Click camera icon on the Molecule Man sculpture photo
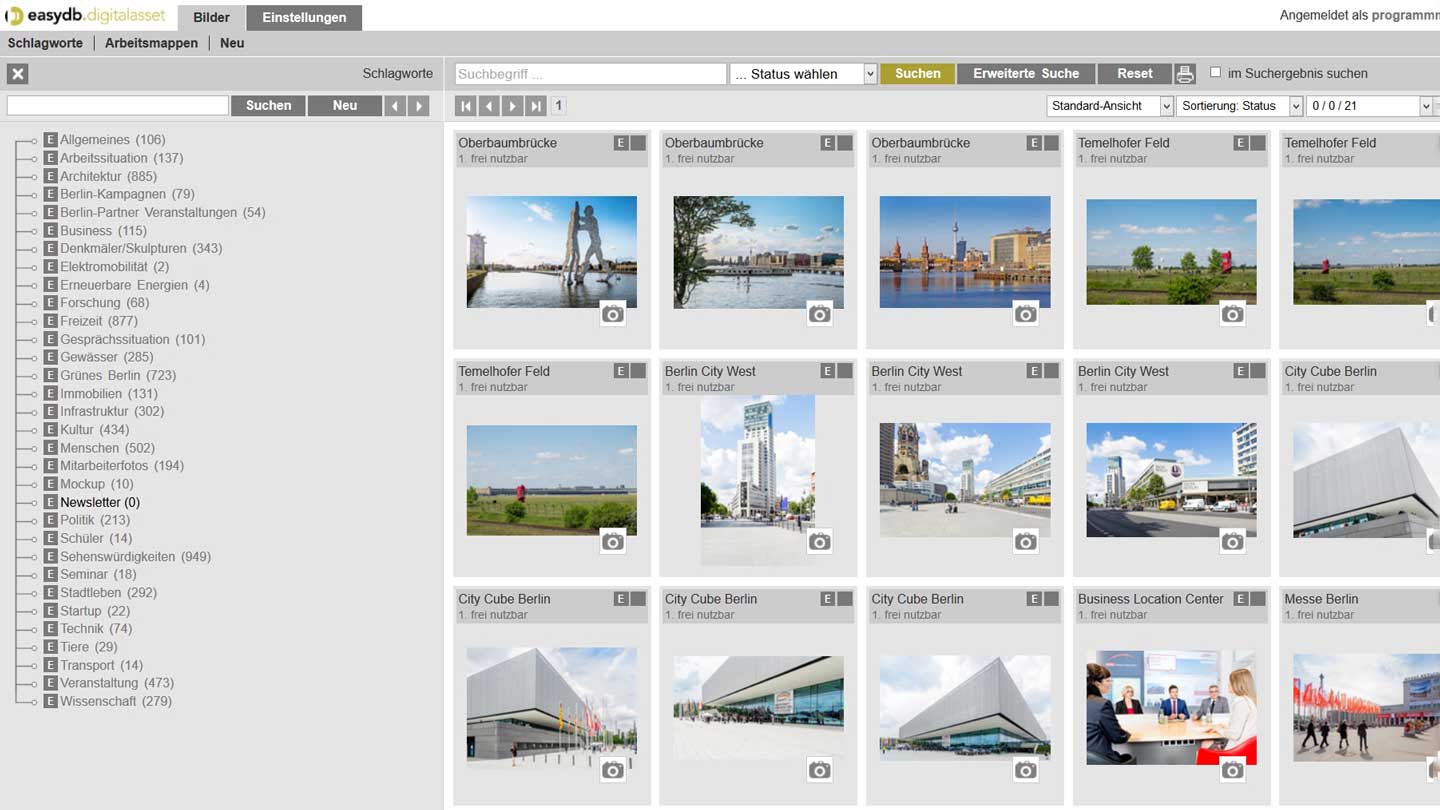 click(x=613, y=314)
